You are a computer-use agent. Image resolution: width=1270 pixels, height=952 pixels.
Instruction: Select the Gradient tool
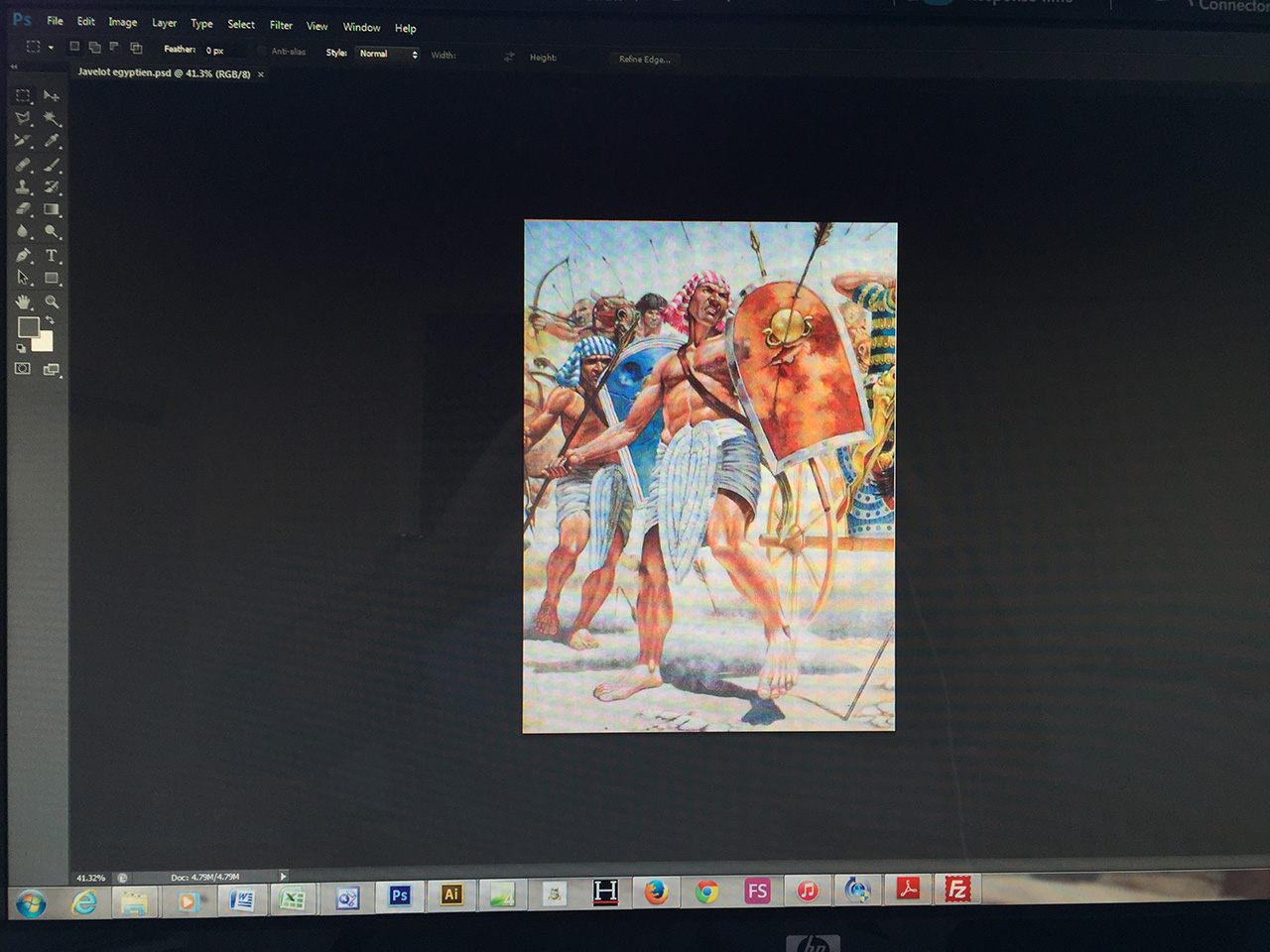[52, 209]
